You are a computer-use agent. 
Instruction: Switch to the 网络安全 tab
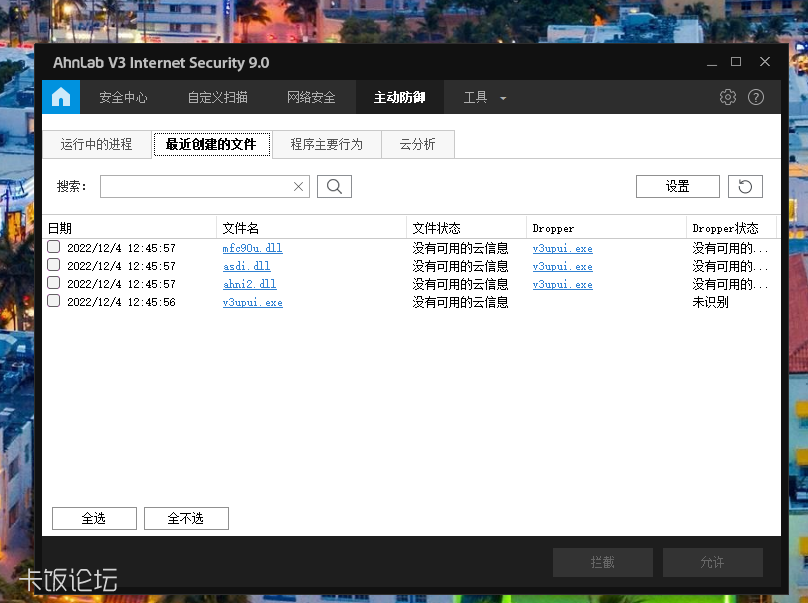pos(310,97)
